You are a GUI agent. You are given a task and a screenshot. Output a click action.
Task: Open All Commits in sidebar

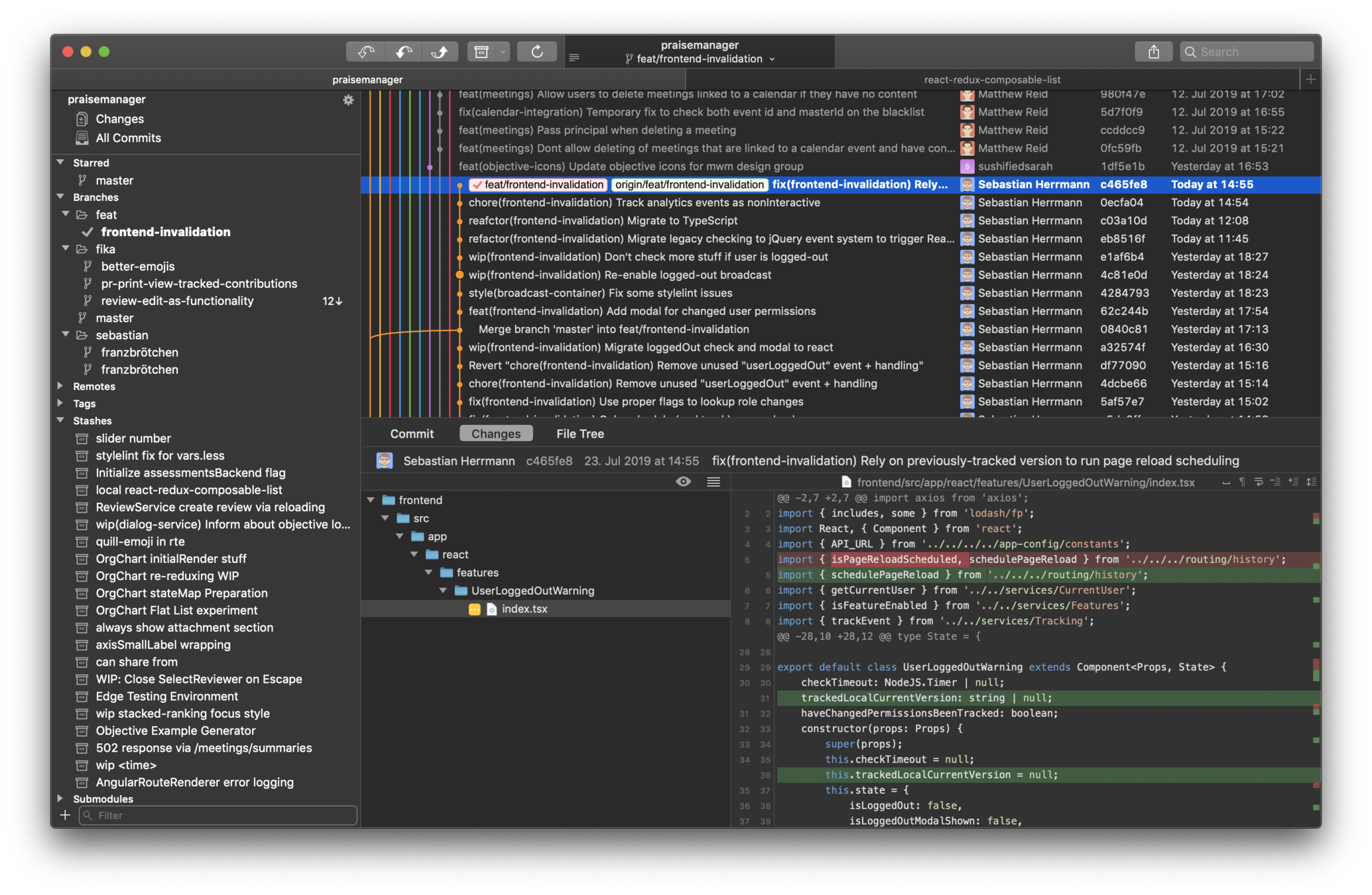pyautogui.click(x=128, y=138)
